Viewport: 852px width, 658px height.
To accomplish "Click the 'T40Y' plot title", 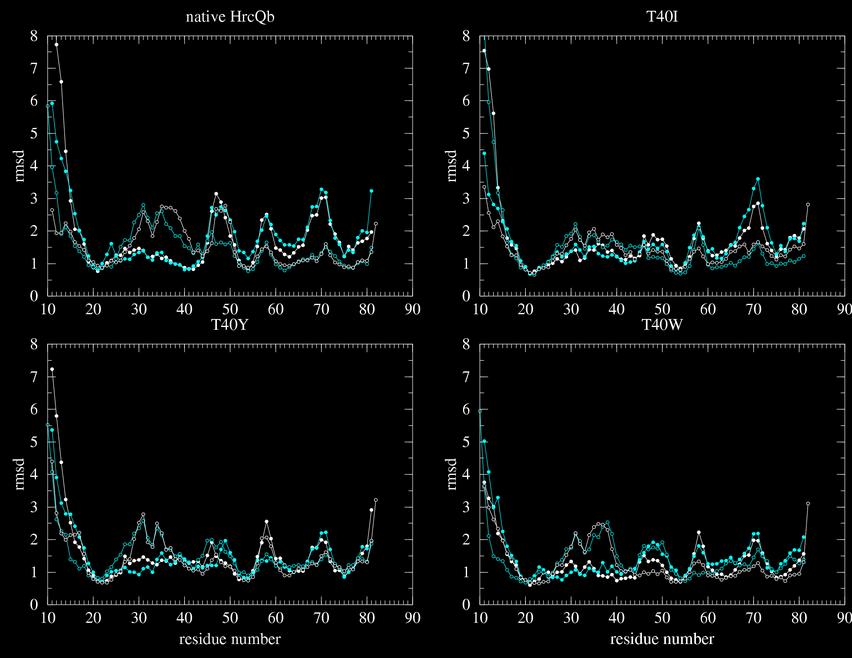I will [229, 325].
